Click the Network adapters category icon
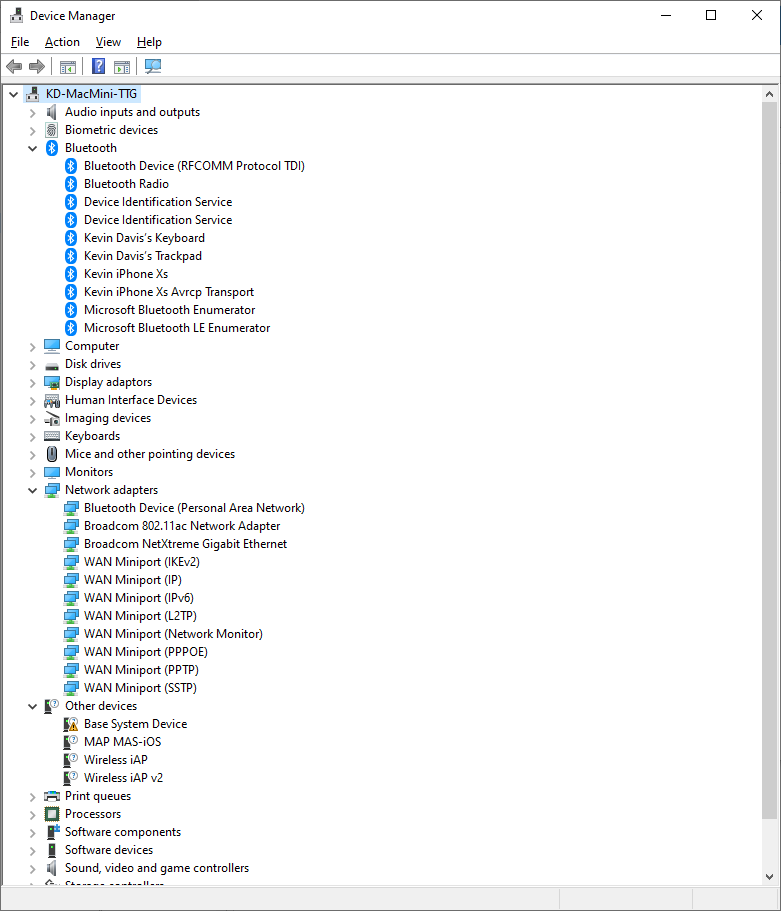The width and height of the screenshot is (781, 911). [x=52, y=490]
